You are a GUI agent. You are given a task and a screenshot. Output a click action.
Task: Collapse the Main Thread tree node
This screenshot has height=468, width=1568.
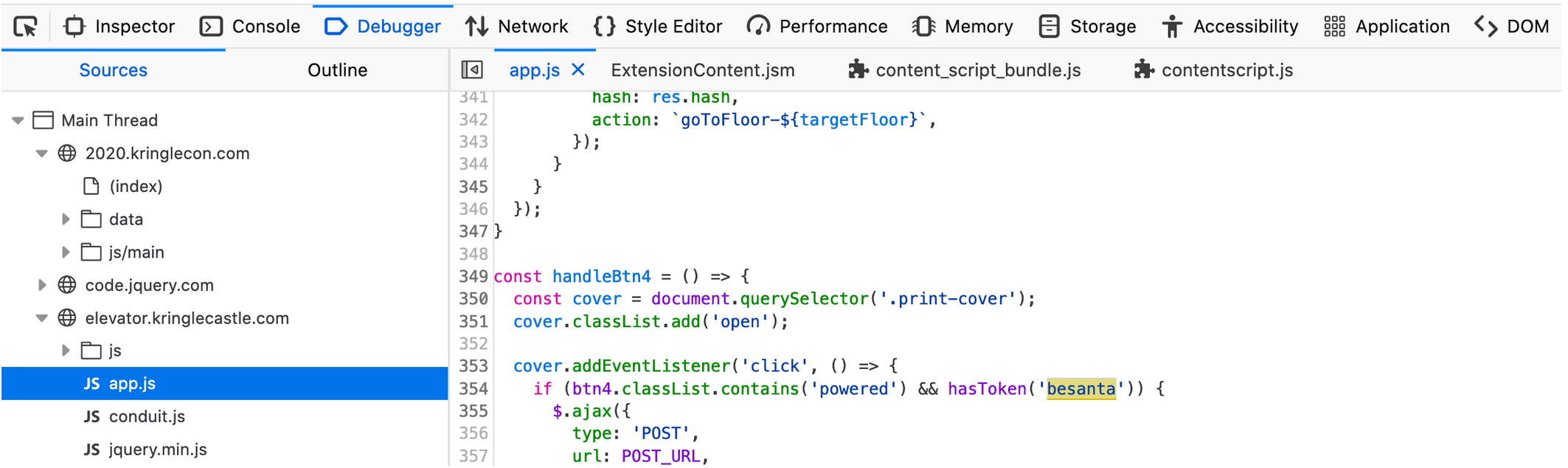click(18, 120)
